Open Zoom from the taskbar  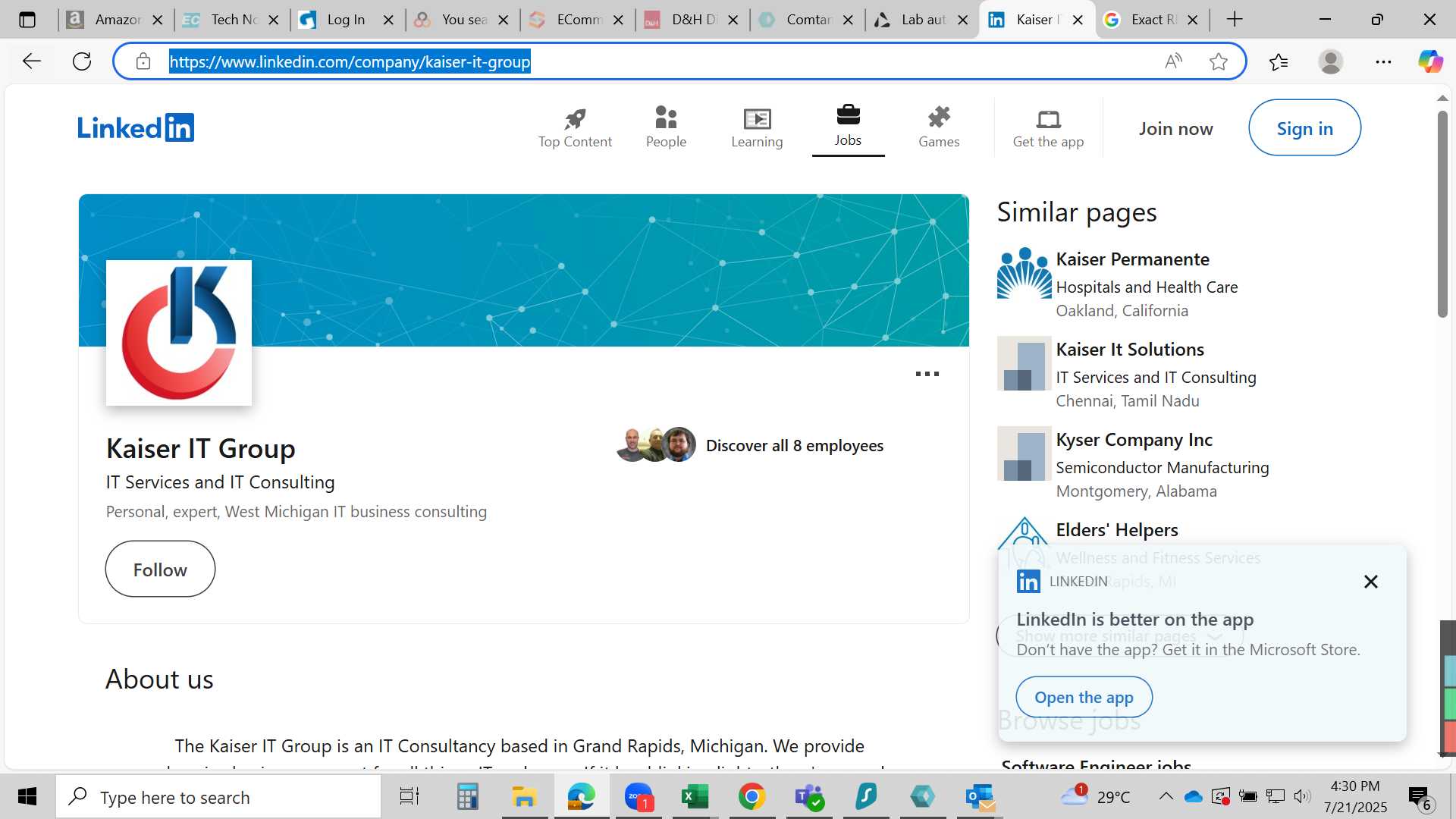coord(639,797)
